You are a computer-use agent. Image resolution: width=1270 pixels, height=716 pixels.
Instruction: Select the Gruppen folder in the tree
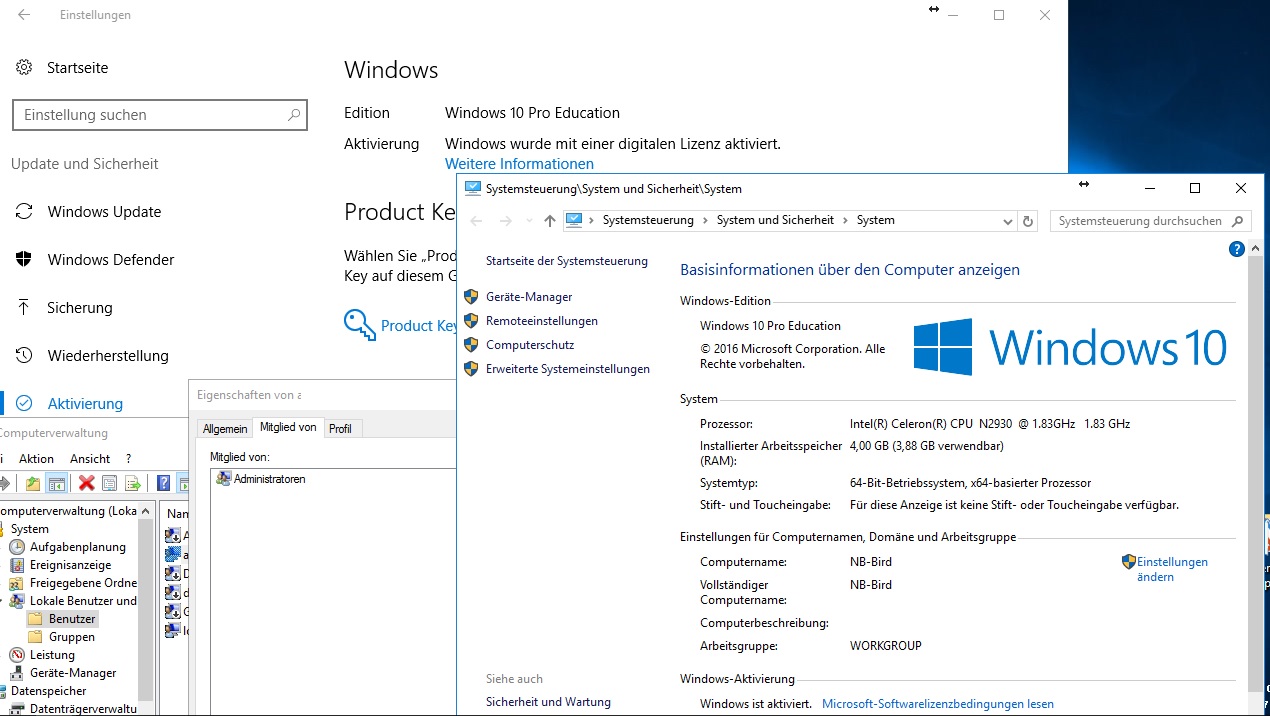click(x=72, y=637)
